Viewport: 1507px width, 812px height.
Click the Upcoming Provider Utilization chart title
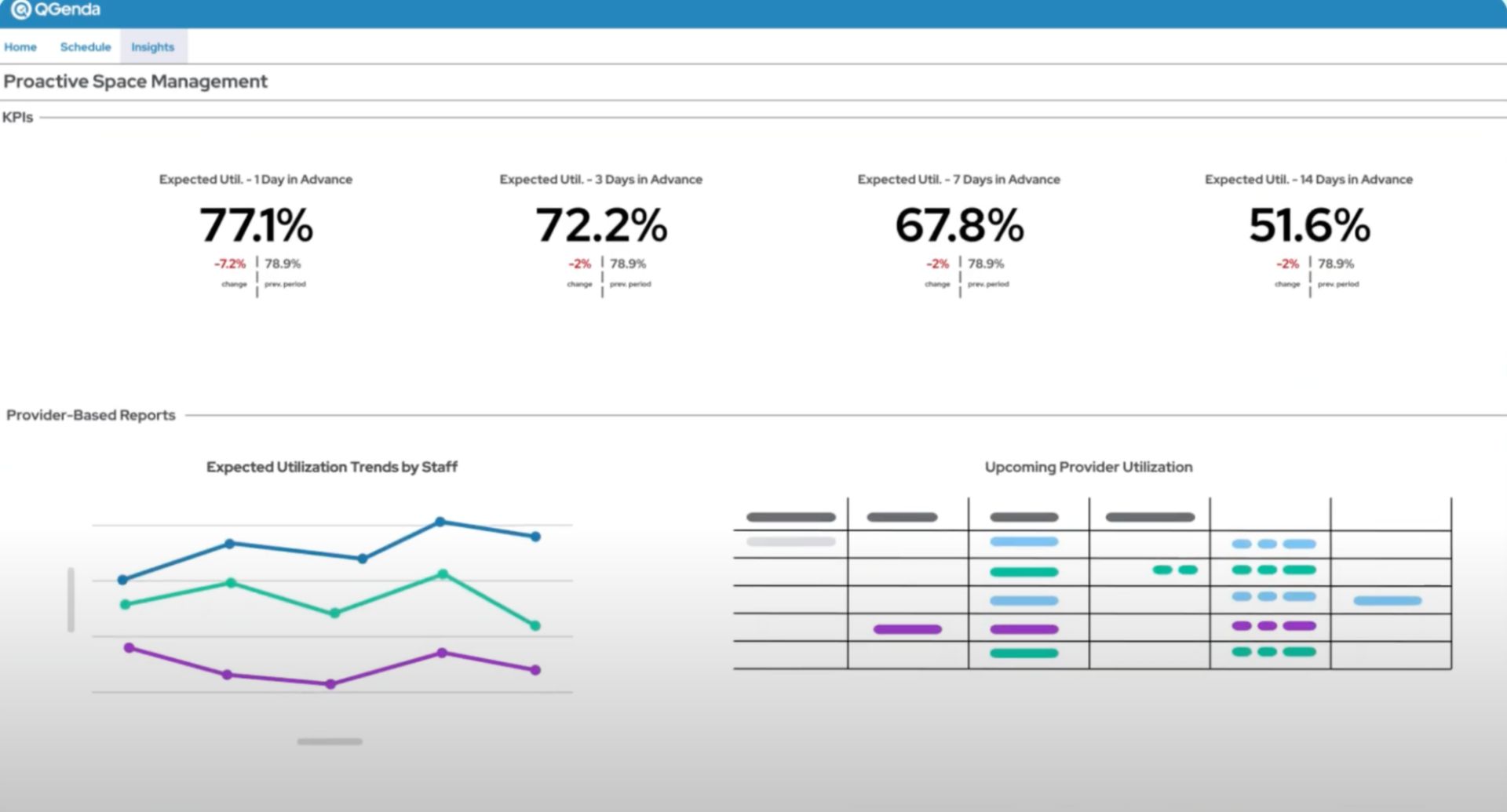(1089, 466)
